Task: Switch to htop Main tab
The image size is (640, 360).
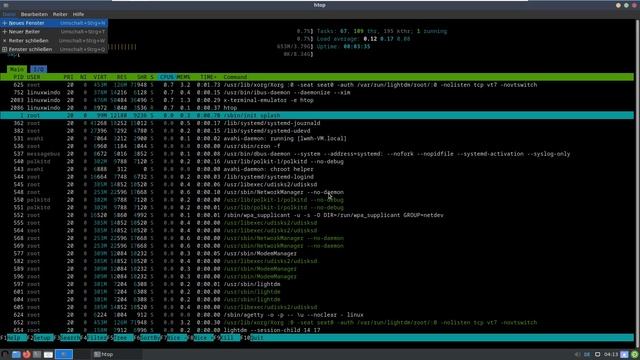Action: [17, 69]
